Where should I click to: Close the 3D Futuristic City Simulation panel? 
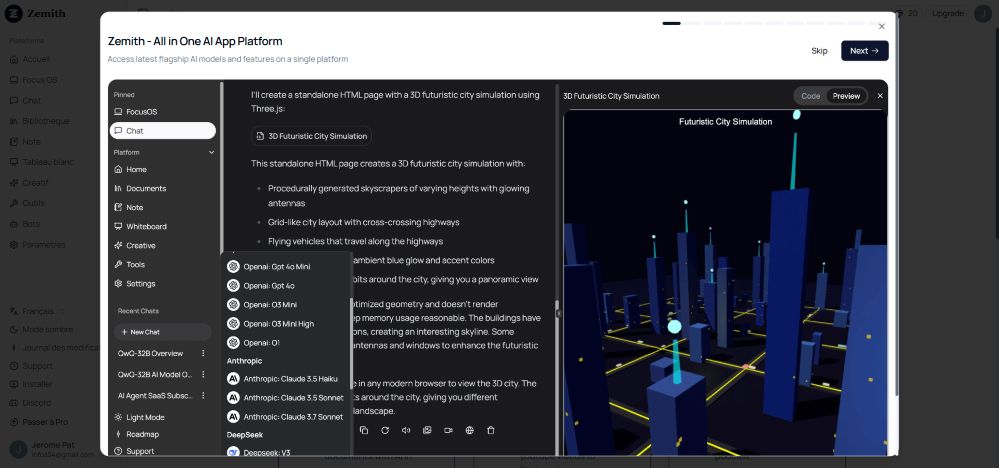click(x=880, y=96)
